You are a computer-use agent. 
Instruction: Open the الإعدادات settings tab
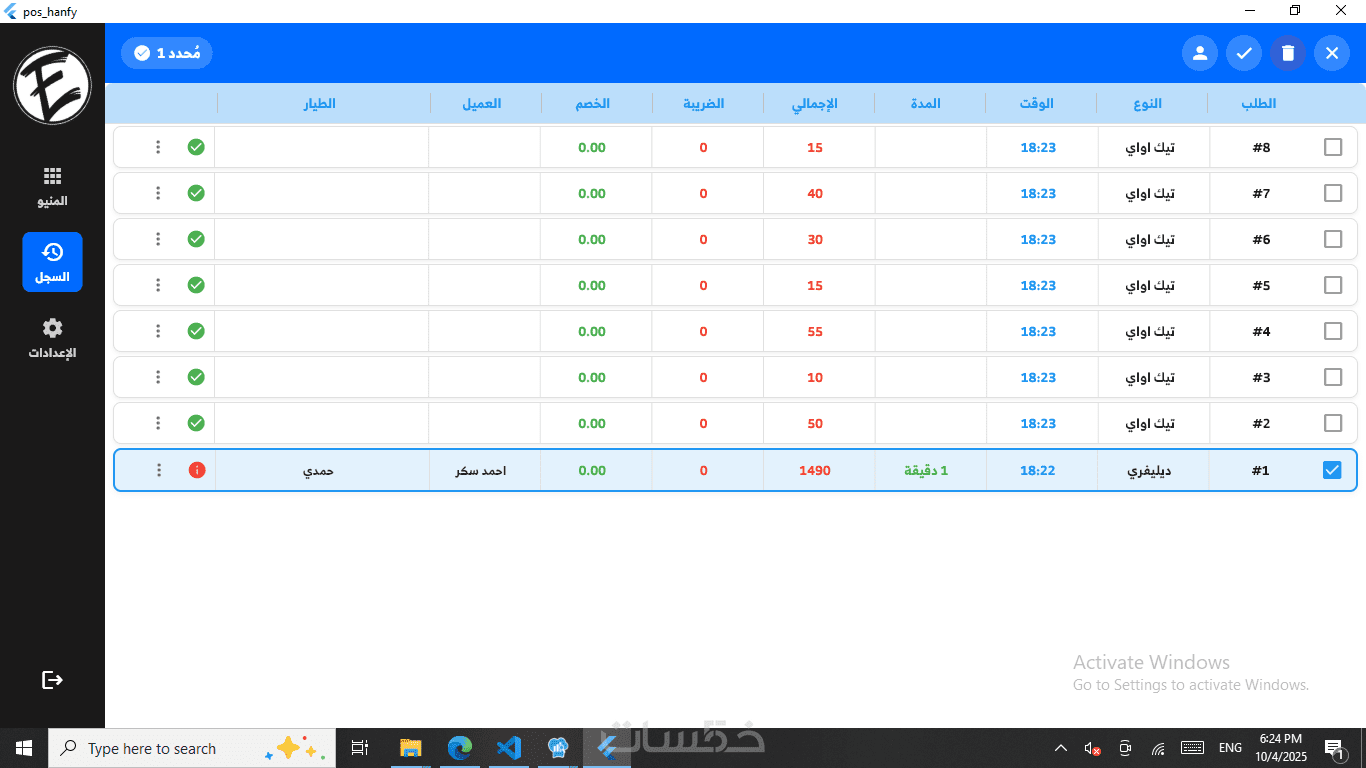point(52,338)
